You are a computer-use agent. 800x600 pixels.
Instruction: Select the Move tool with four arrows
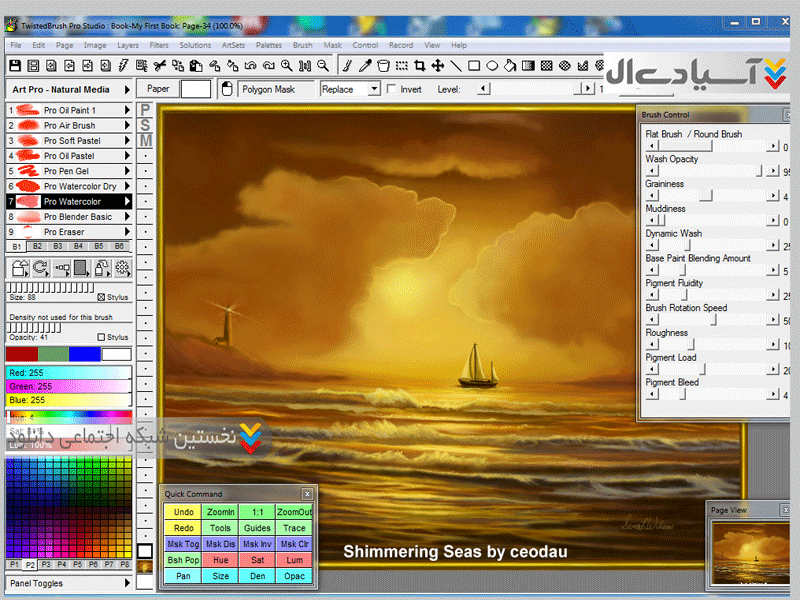pyautogui.click(x=437, y=66)
